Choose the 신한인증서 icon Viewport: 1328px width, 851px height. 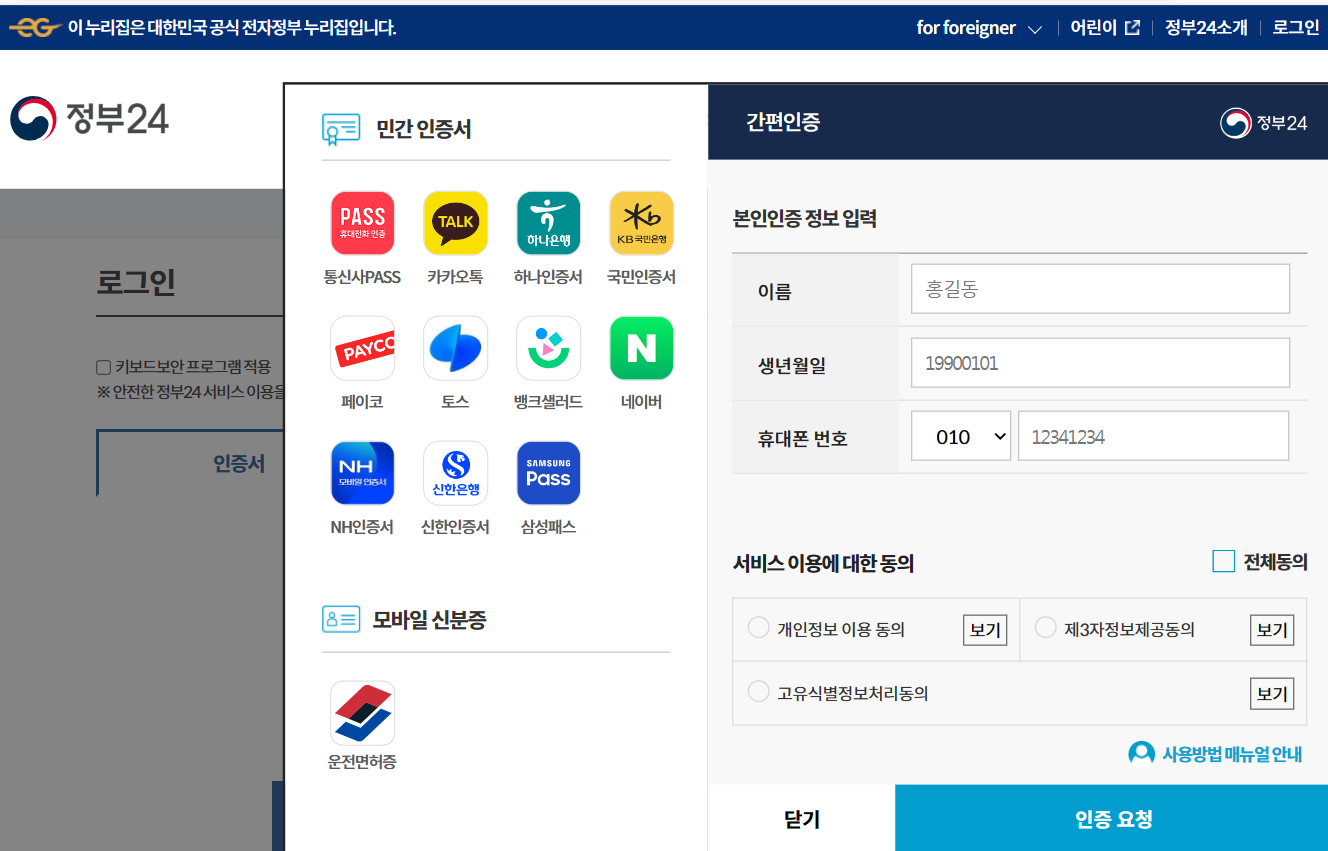point(455,473)
